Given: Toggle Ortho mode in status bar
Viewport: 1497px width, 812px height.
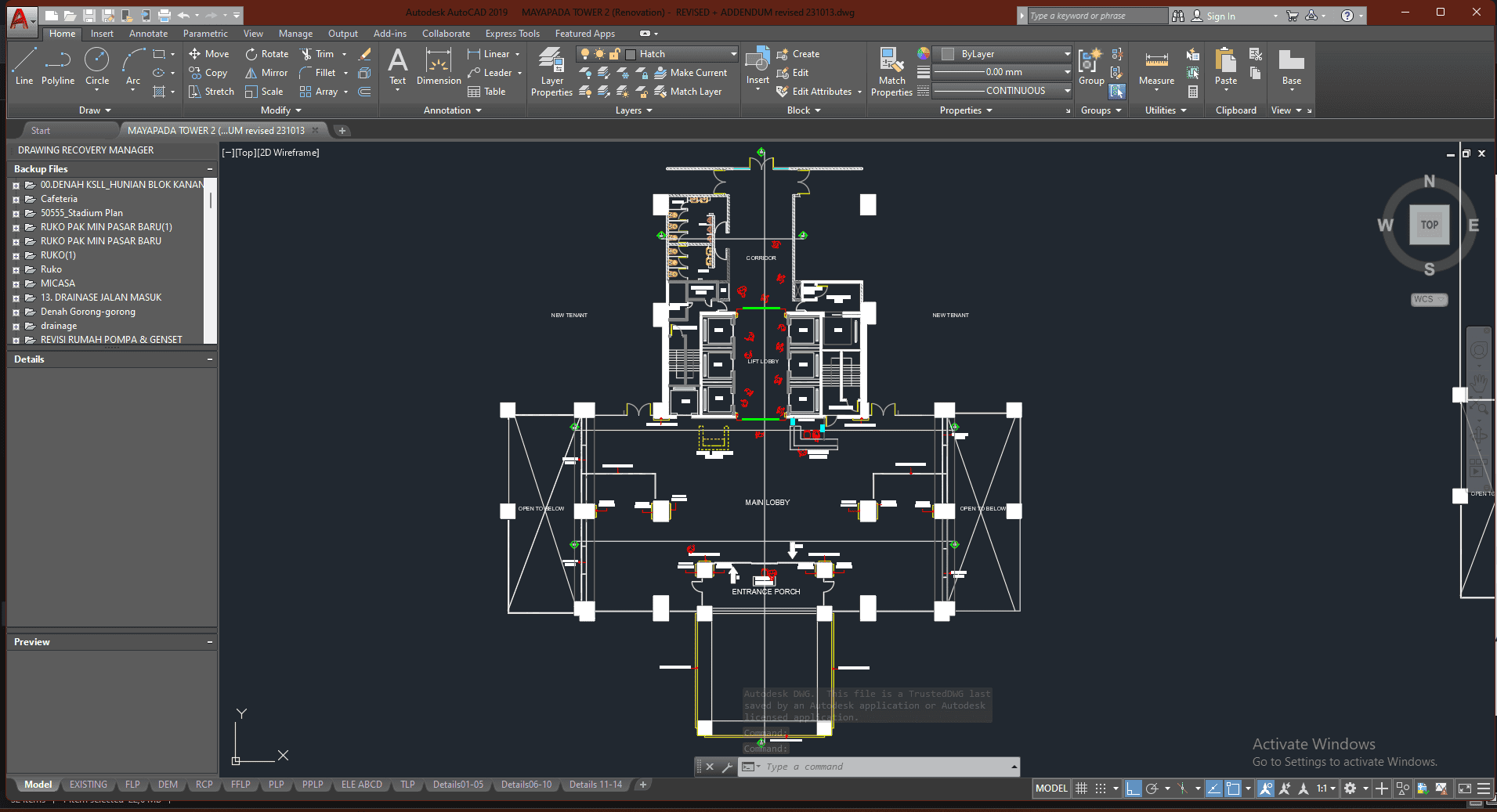Looking at the screenshot, I should (x=1133, y=789).
